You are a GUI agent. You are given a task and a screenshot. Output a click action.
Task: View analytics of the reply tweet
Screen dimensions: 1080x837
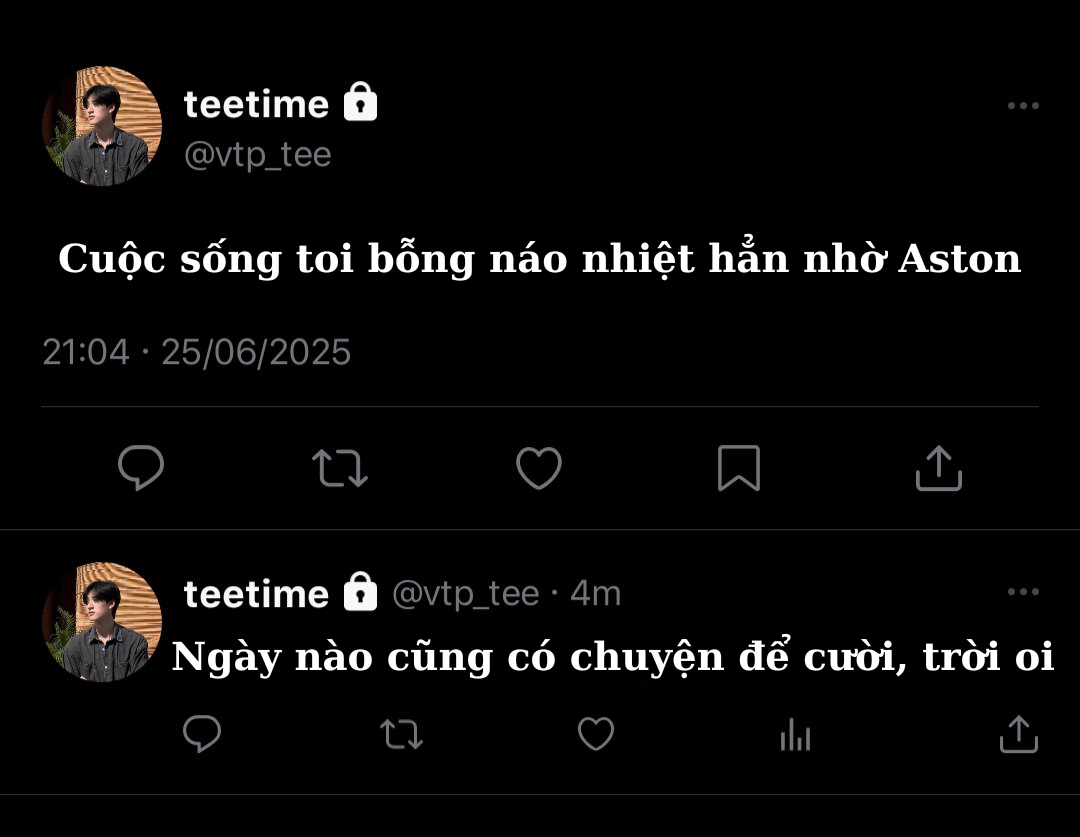pos(795,737)
